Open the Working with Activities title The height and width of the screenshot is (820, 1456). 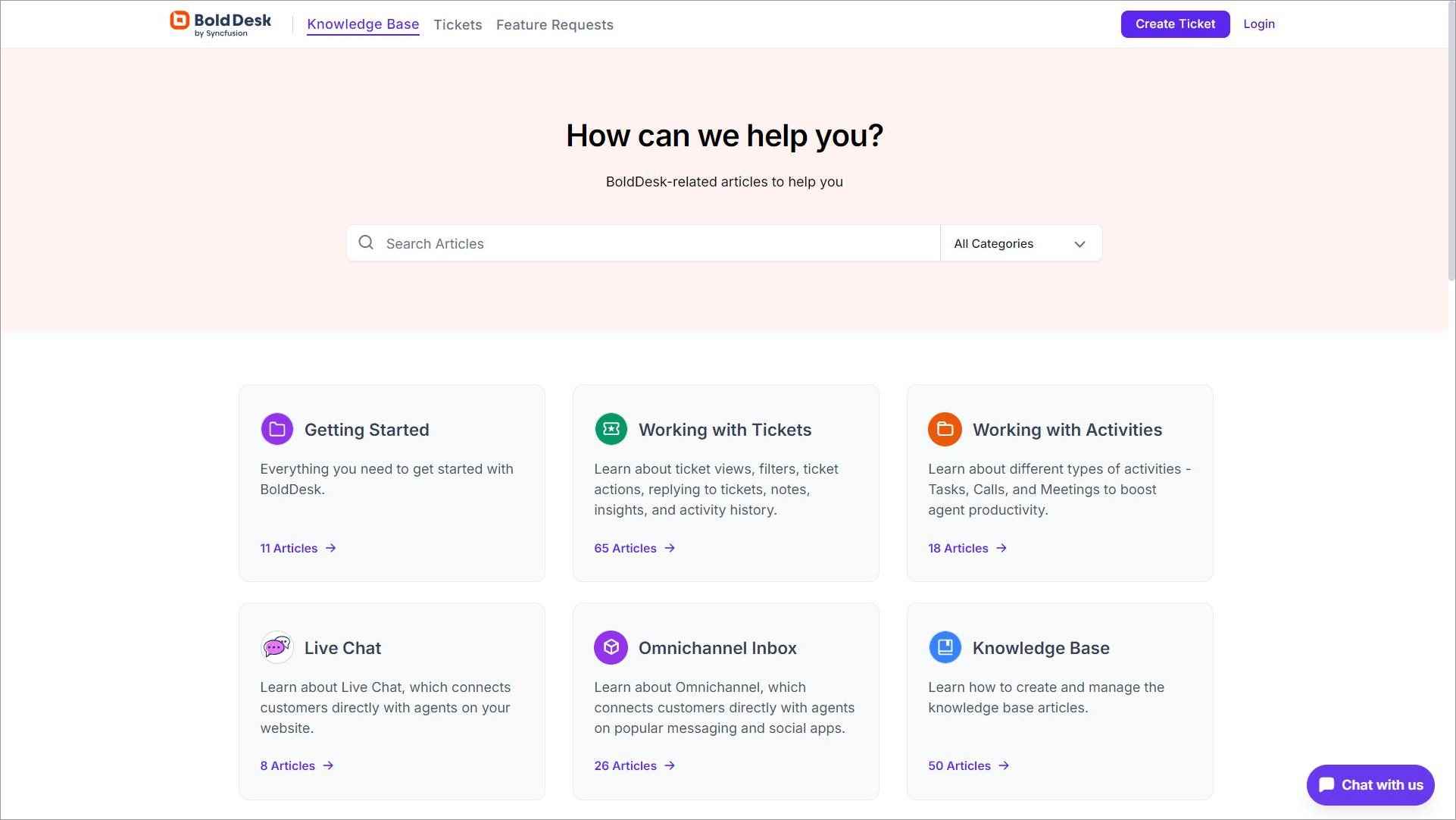[x=1067, y=430]
